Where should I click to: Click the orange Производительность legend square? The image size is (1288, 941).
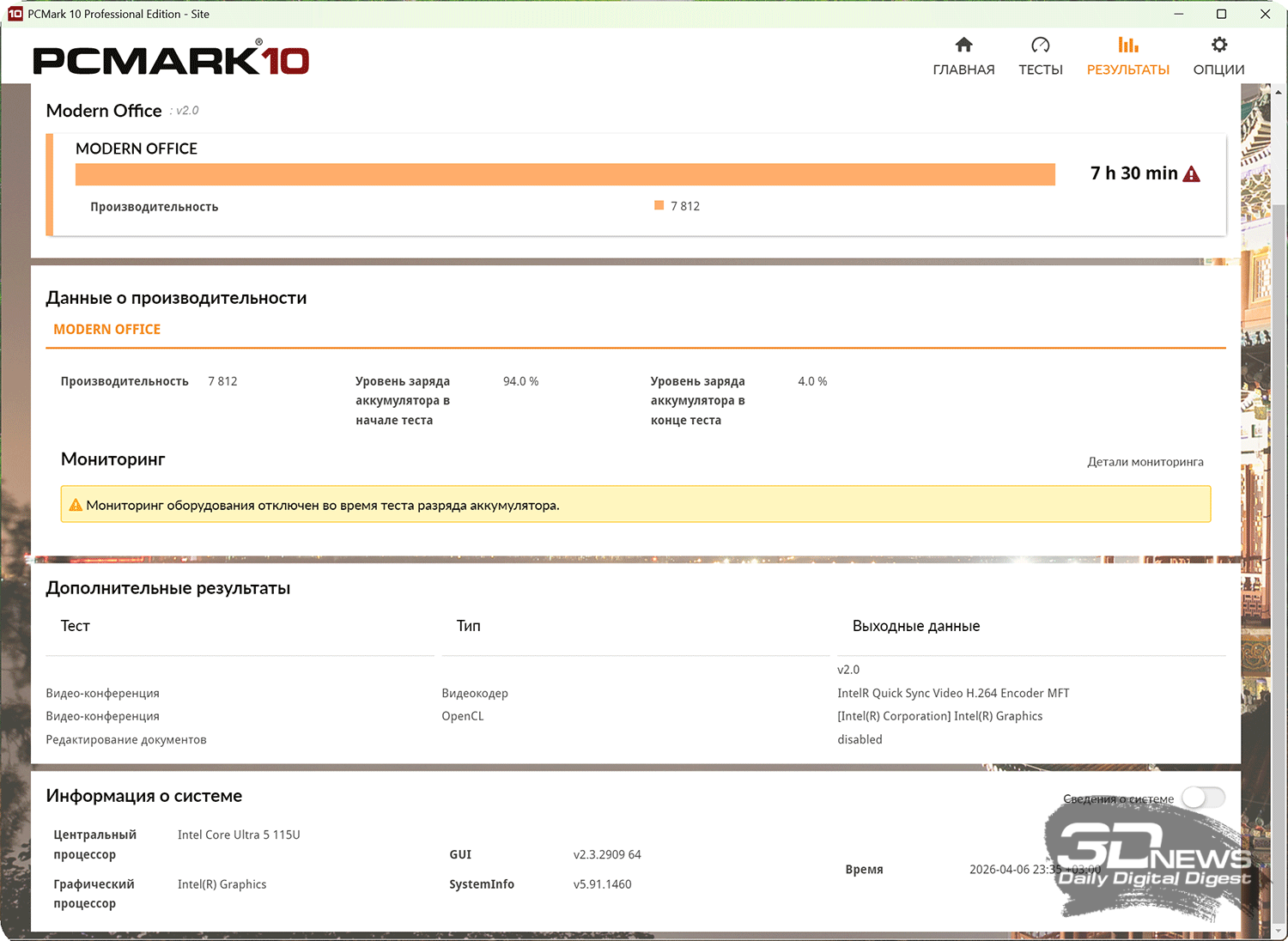coord(659,206)
